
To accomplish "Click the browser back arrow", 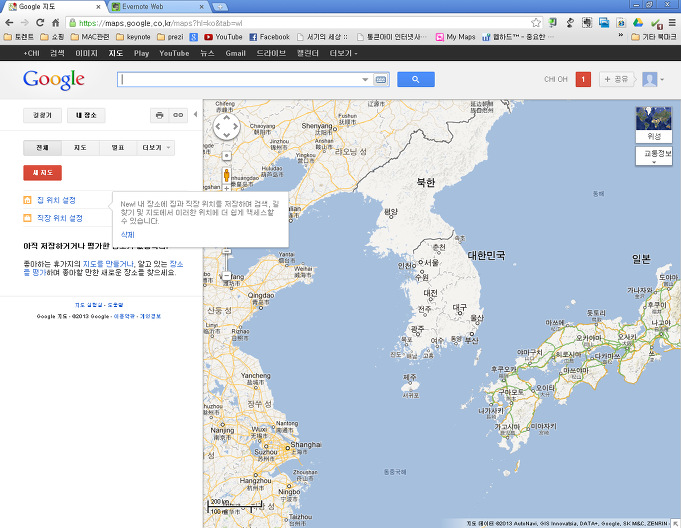I will pyautogui.click(x=9, y=23).
